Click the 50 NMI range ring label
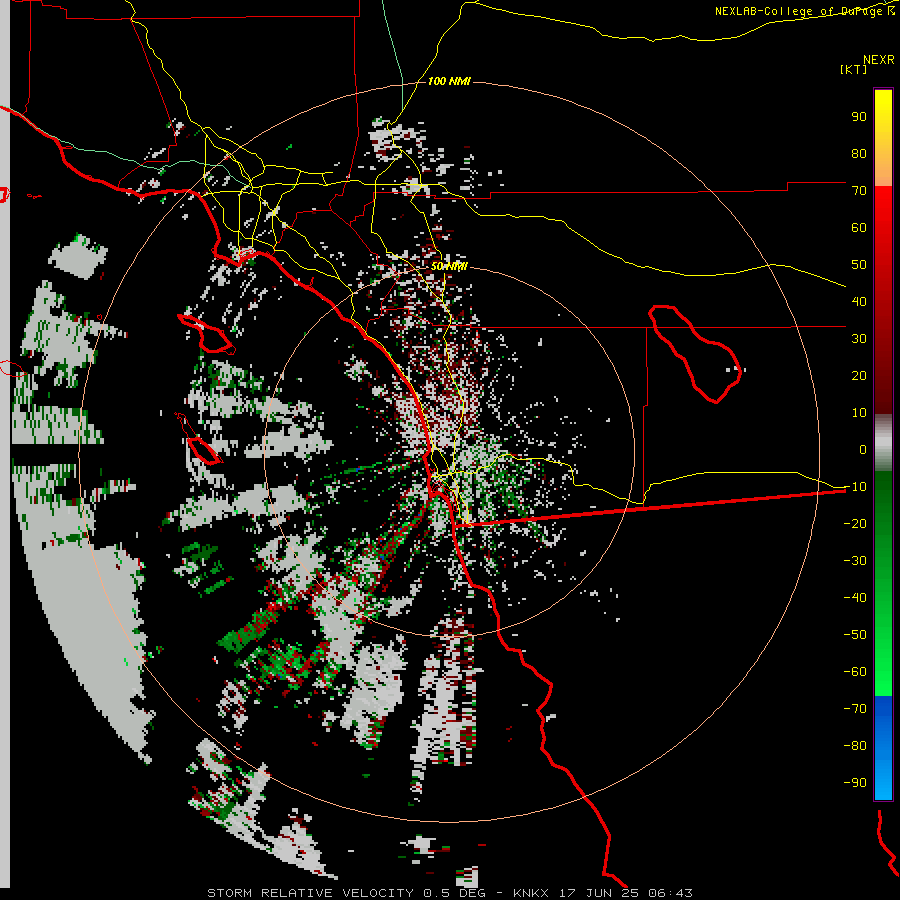The width and height of the screenshot is (900, 900). tap(449, 266)
